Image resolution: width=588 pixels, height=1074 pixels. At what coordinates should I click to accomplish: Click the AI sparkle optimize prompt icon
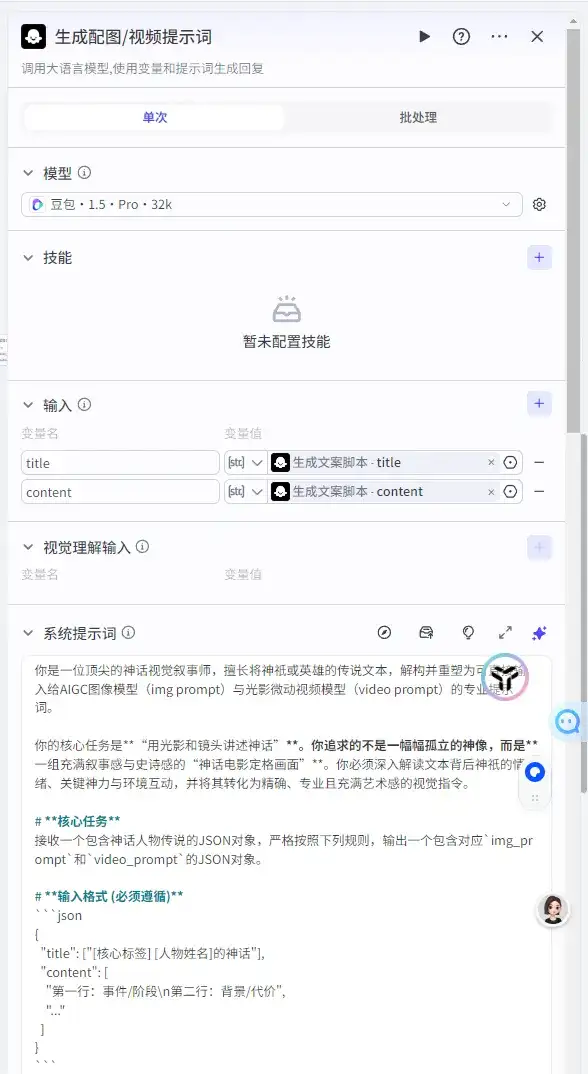[x=539, y=633]
